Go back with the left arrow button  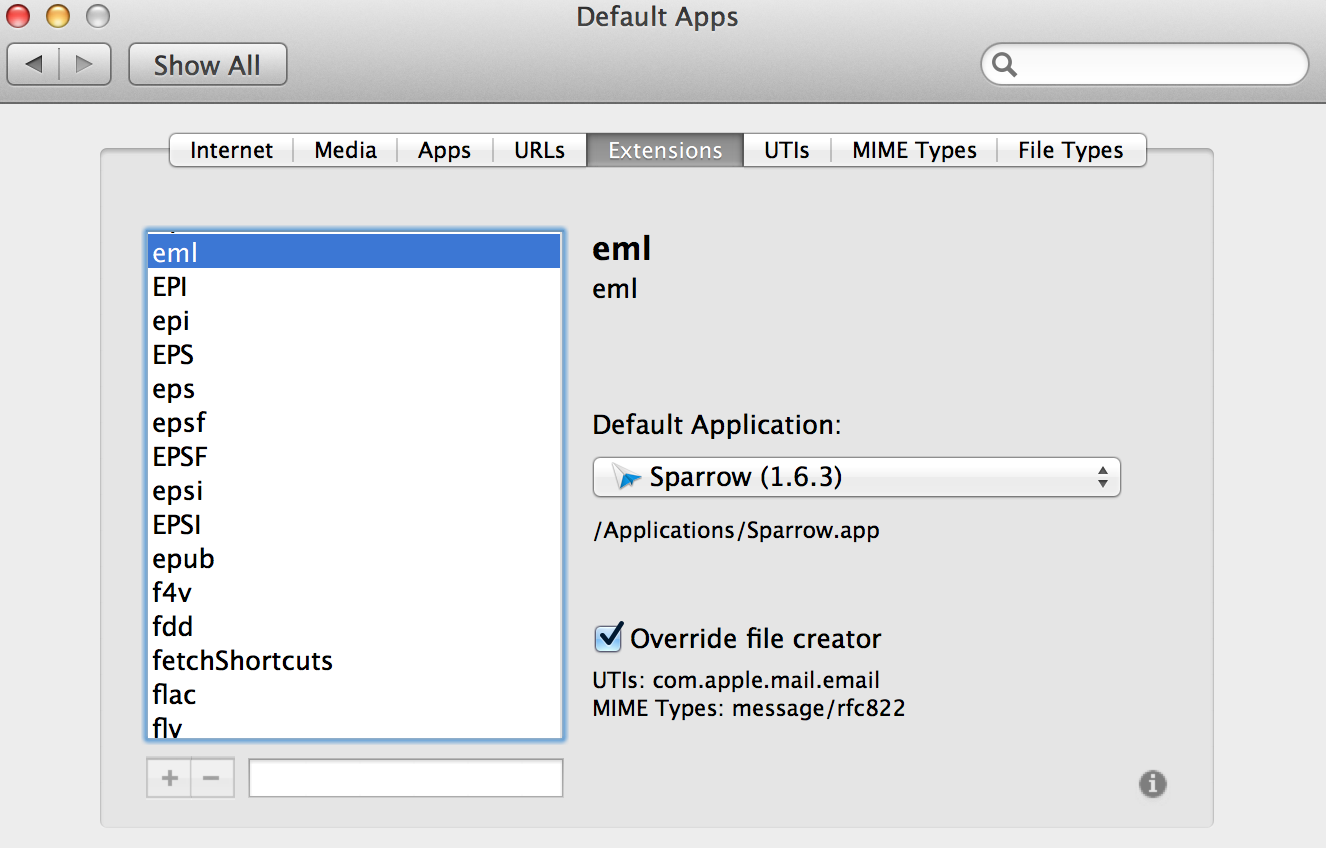click(x=34, y=65)
